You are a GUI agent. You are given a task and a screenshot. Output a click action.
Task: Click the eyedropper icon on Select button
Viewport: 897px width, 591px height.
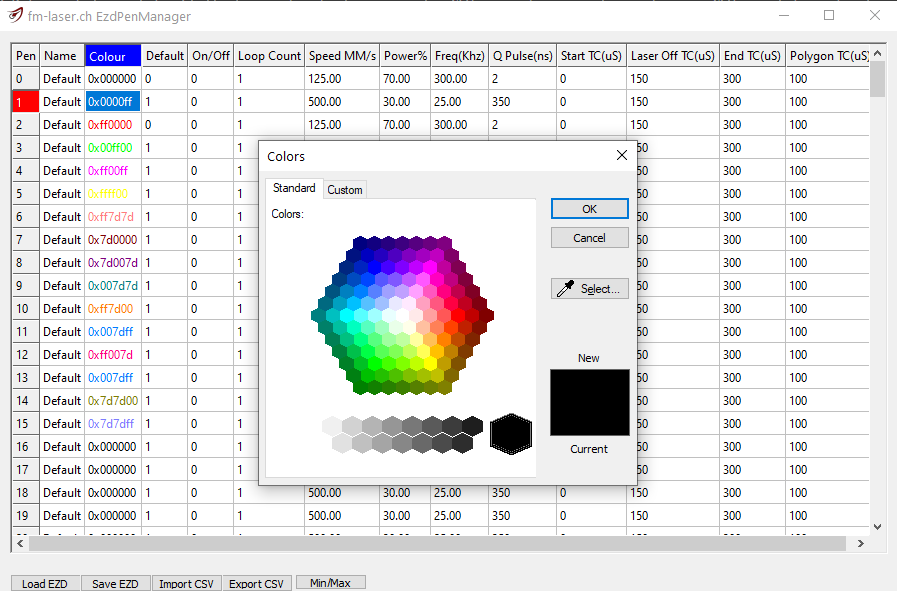tap(565, 288)
